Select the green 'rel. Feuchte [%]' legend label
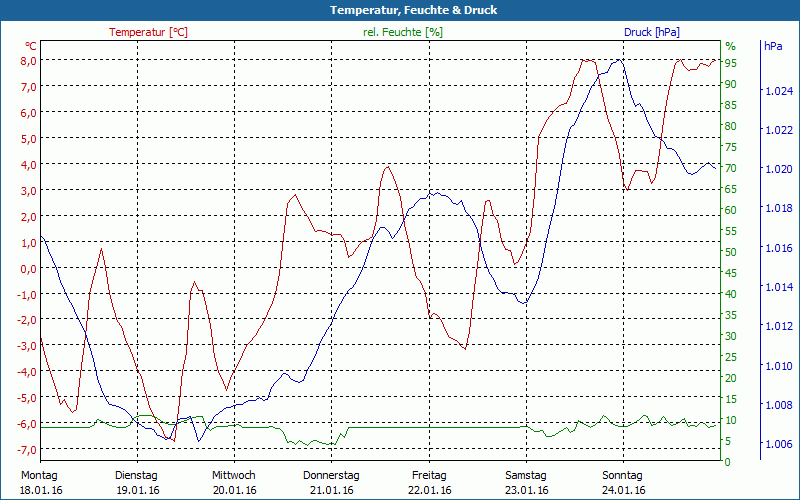 tap(402, 32)
